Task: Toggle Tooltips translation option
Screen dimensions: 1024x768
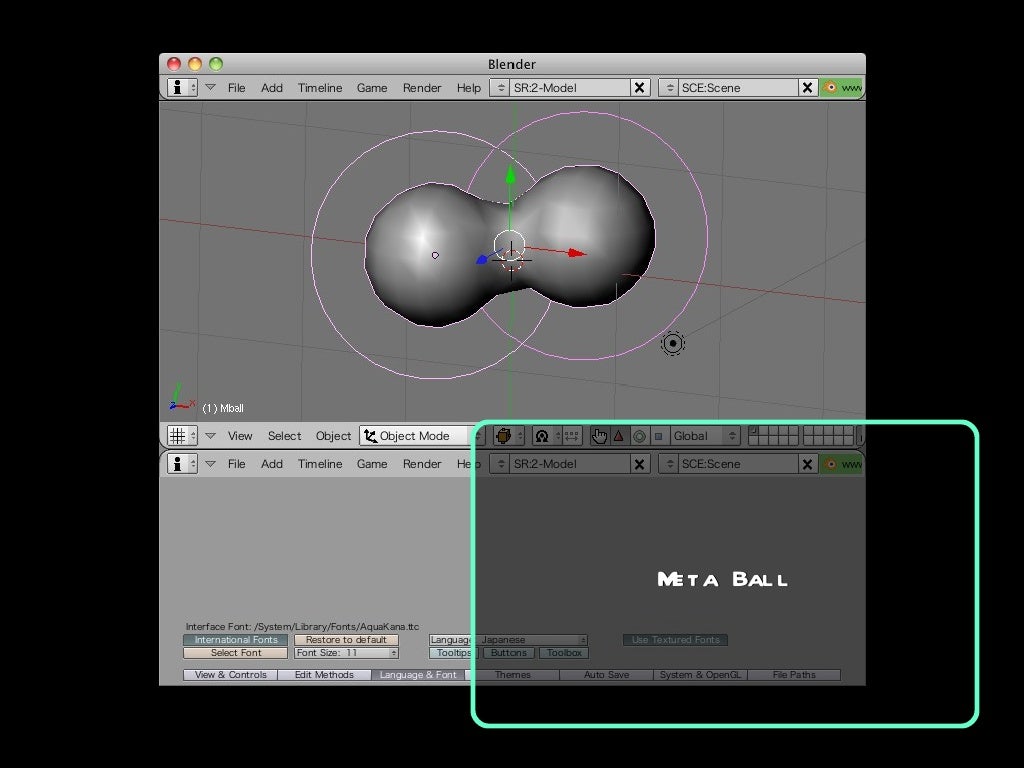Action: coord(454,653)
